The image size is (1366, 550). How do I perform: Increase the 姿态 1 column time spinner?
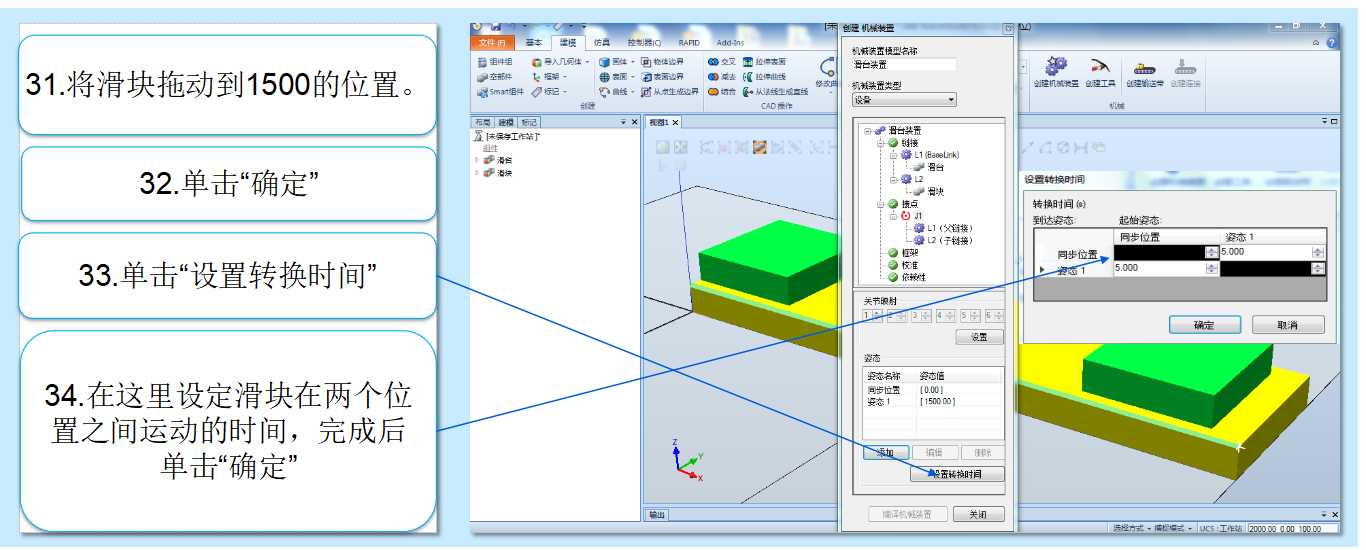[1318, 249]
